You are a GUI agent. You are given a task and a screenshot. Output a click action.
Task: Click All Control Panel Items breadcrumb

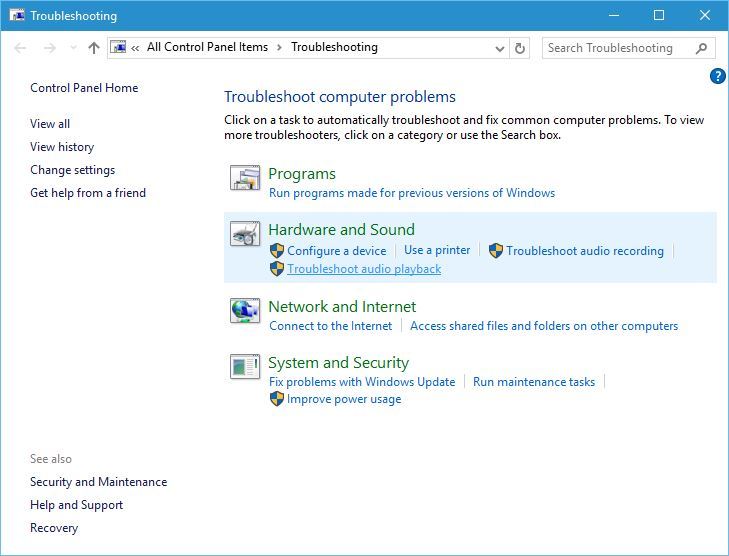(207, 47)
